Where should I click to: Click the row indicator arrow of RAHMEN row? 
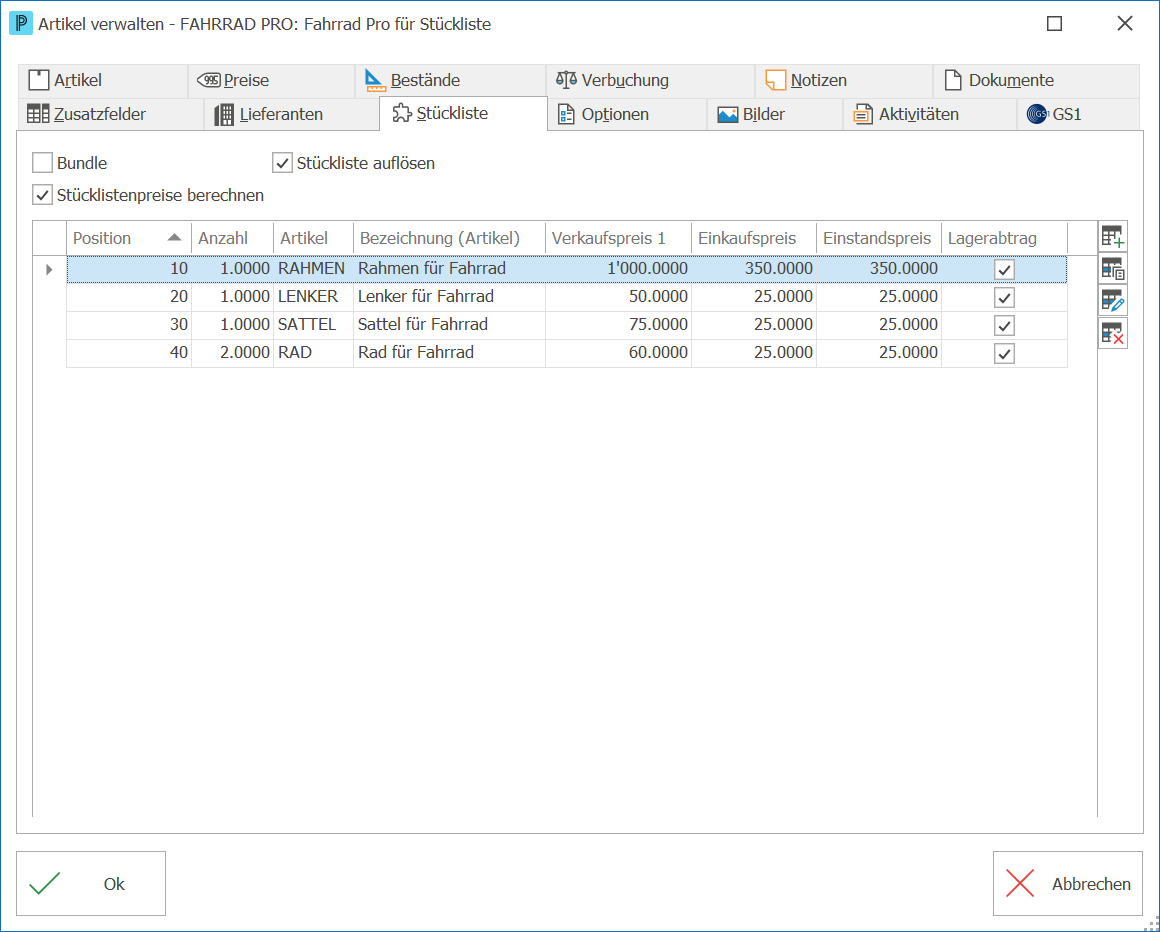click(x=50, y=269)
